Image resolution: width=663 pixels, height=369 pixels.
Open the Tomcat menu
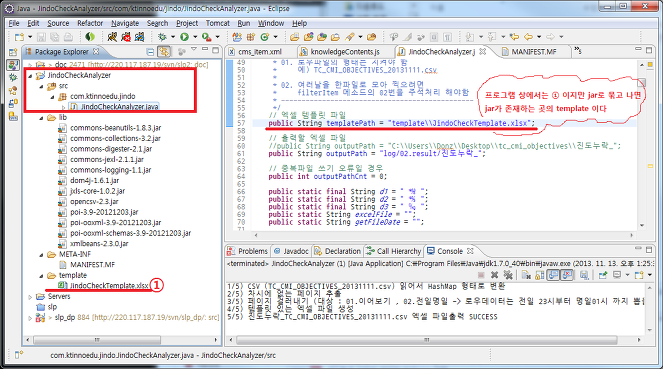[218, 23]
